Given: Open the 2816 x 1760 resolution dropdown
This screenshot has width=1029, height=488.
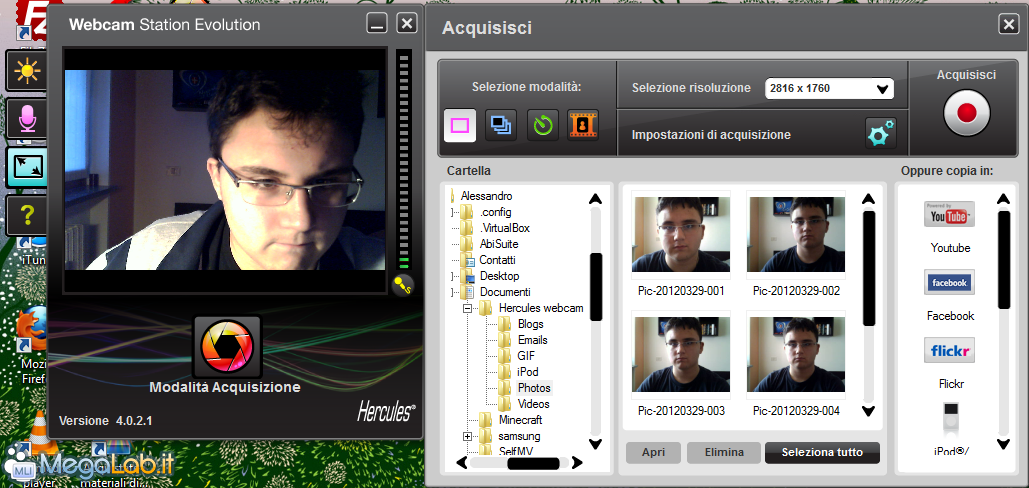Looking at the screenshot, I should 829,89.
